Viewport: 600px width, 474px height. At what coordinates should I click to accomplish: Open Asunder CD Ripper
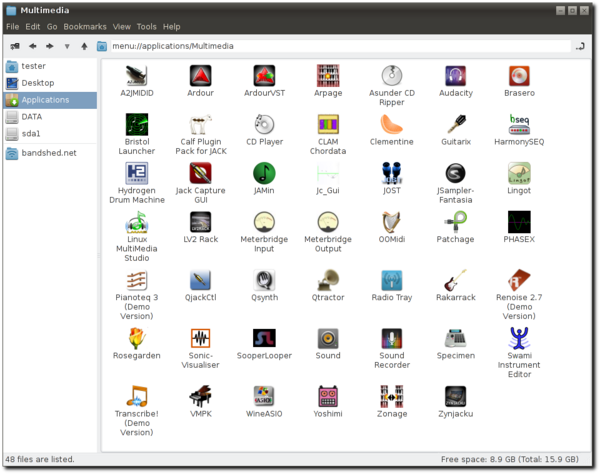tap(391, 76)
